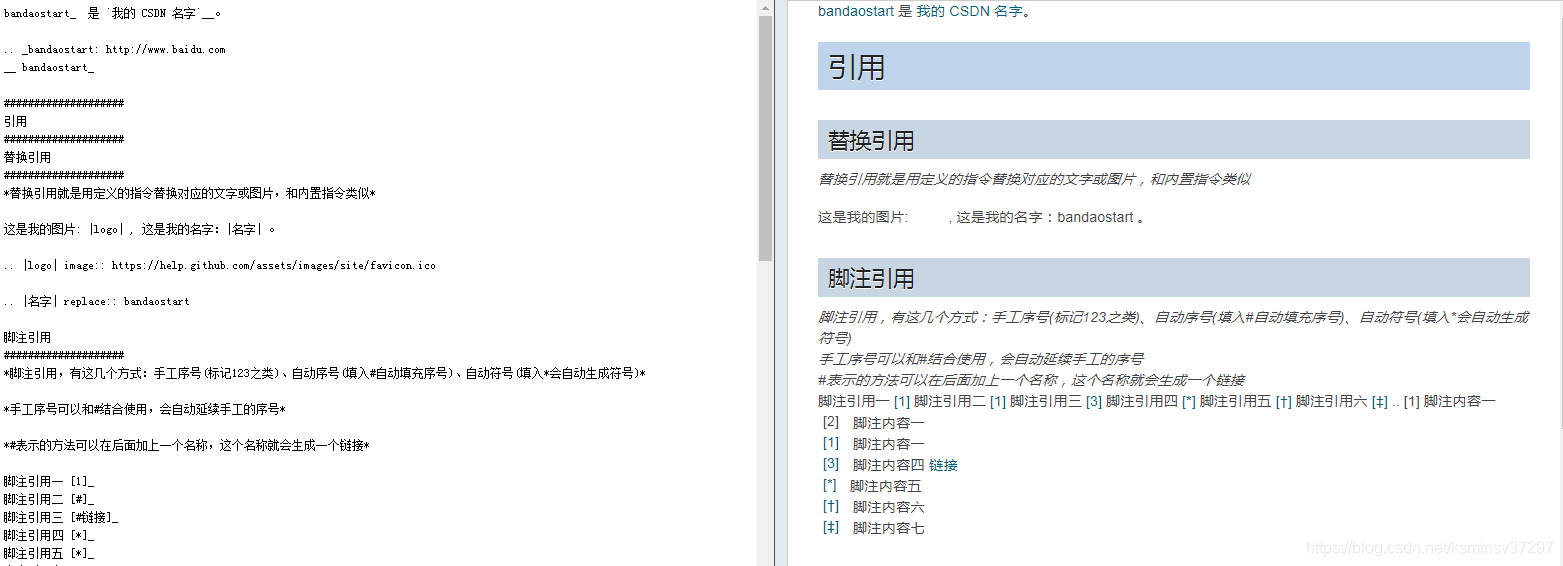The height and width of the screenshot is (566, 1563).
Task: Click the [†] reference after 脚注引用五
Action: (1284, 401)
